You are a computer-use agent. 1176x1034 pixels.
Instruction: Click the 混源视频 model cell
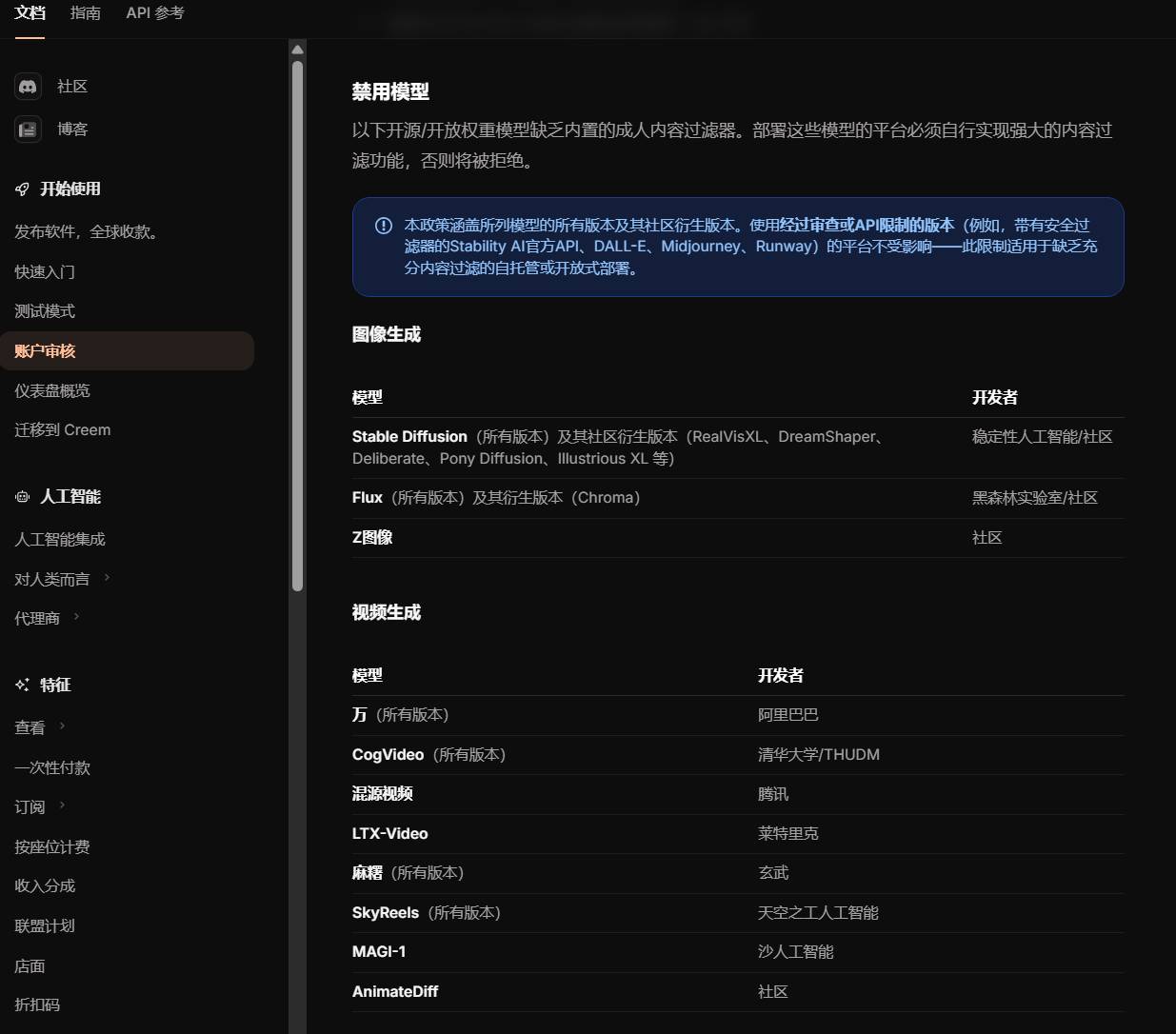click(x=383, y=793)
